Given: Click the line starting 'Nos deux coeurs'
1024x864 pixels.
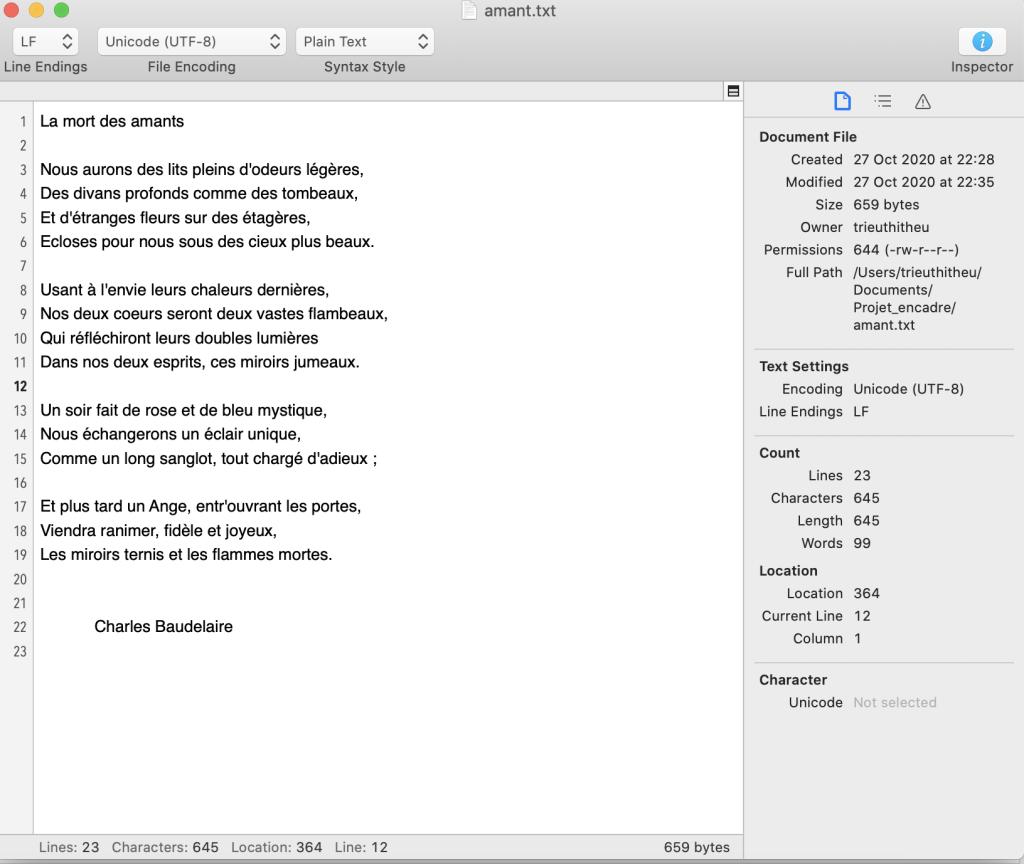Looking at the screenshot, I should tap(214, 314).
